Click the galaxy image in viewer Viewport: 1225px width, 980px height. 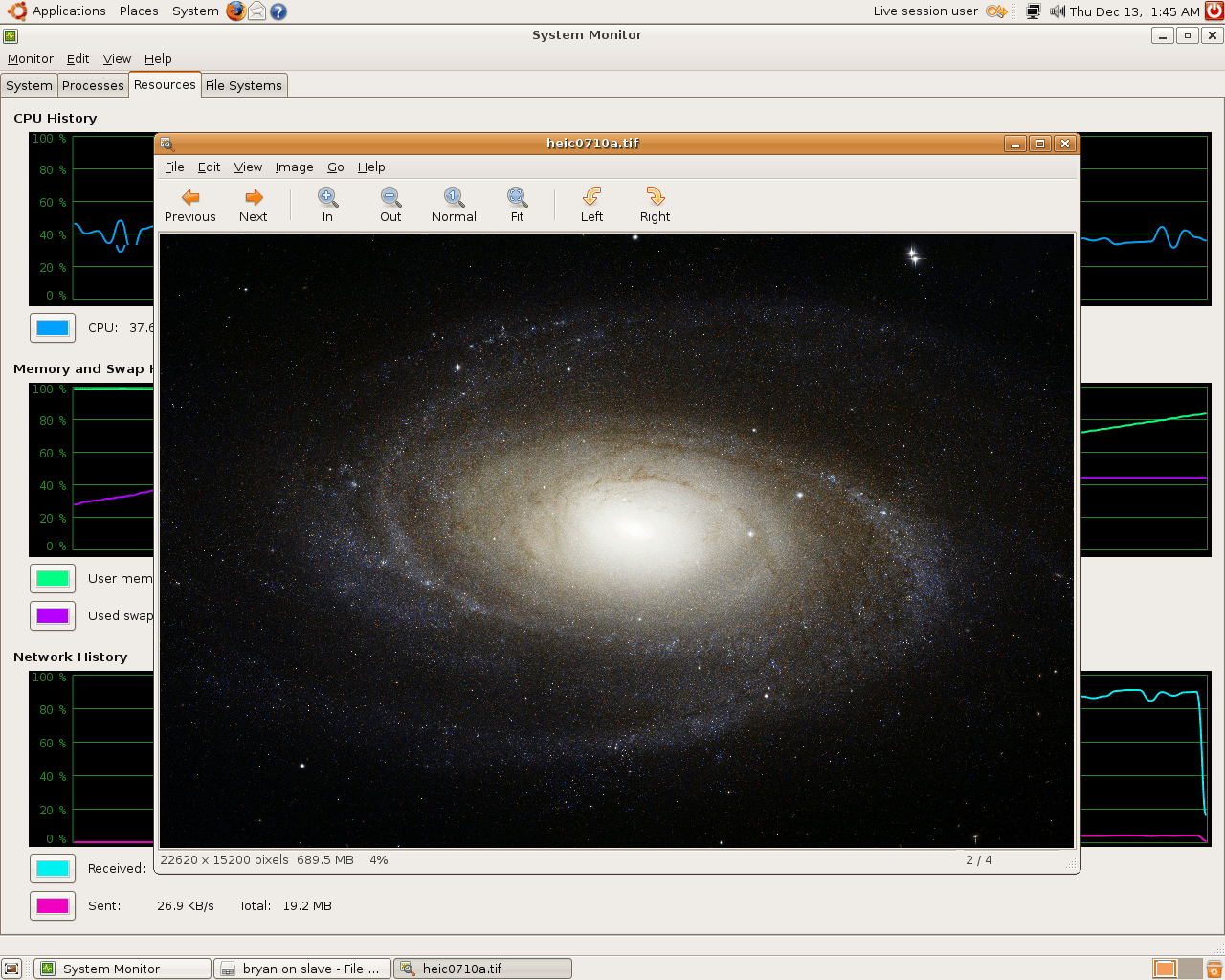[x=616, y=541]
